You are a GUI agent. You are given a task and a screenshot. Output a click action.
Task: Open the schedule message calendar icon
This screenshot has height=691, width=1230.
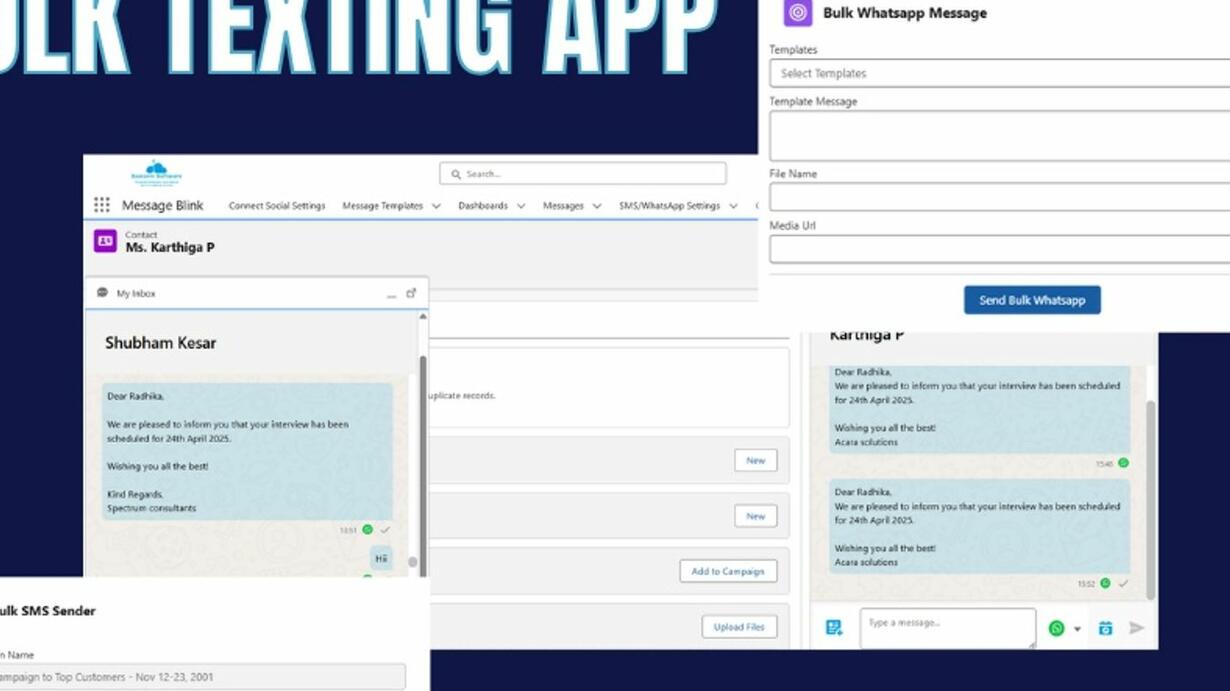click(x=1105, y=628)
